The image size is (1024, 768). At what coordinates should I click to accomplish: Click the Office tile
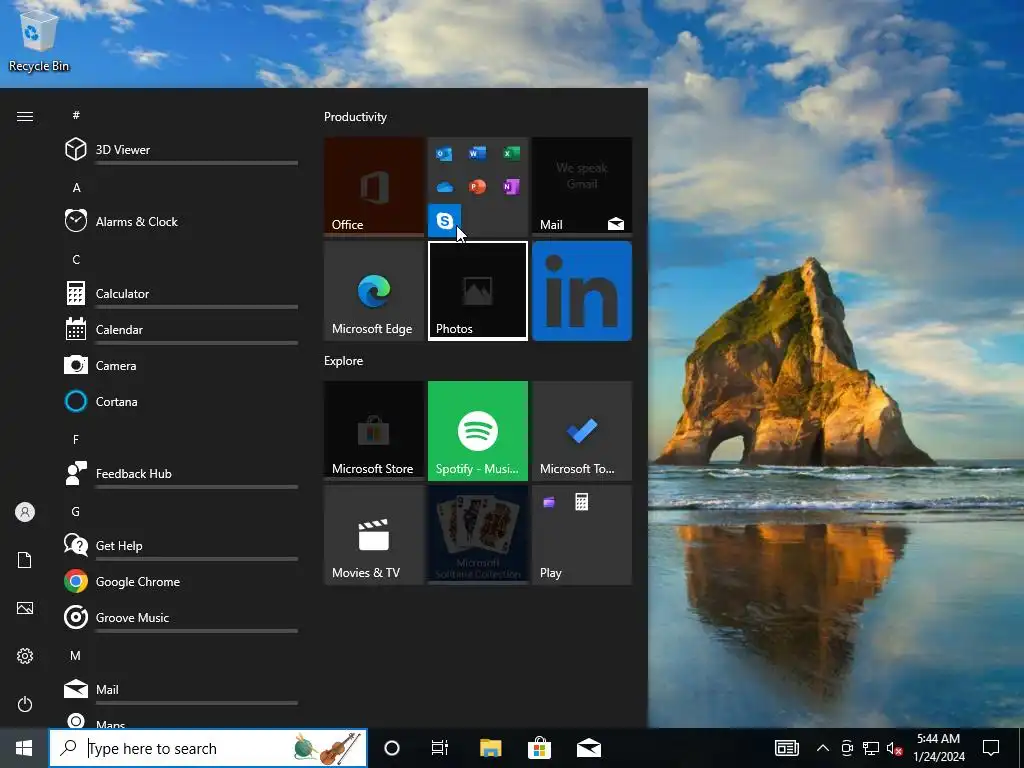[374, 186]
